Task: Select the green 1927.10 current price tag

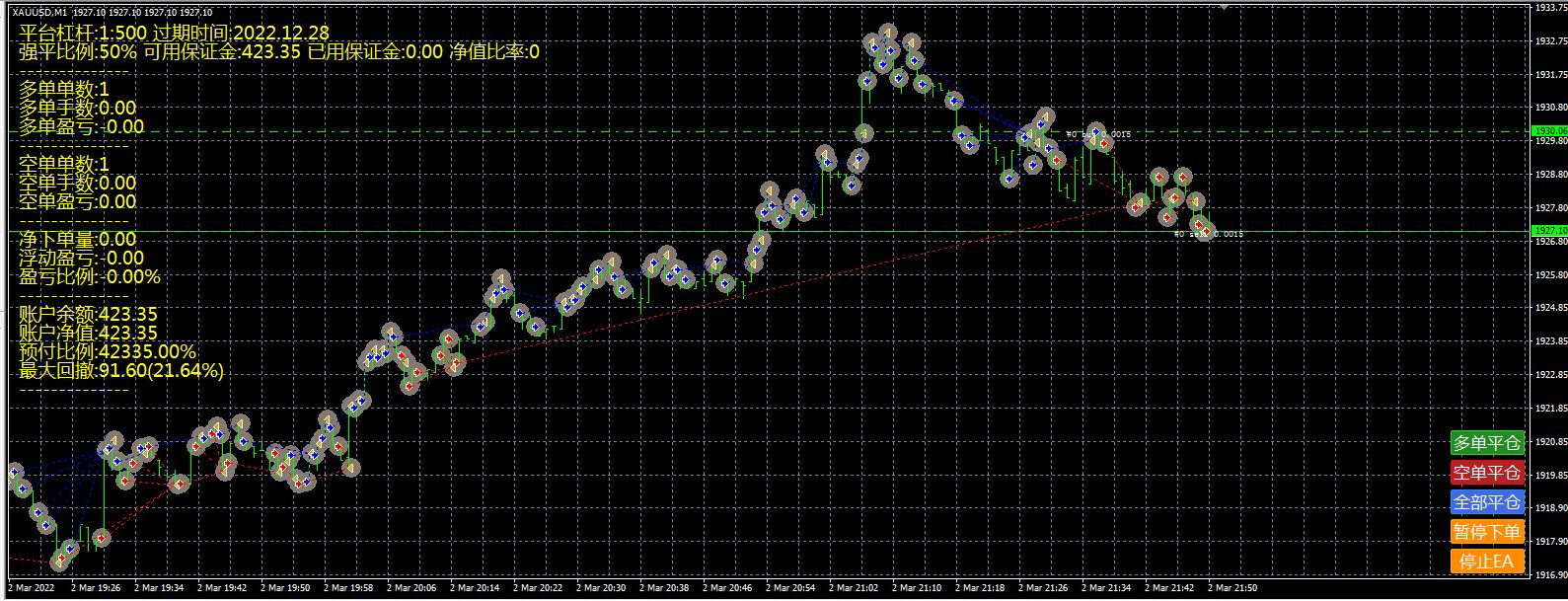Action: point(1548,231)
